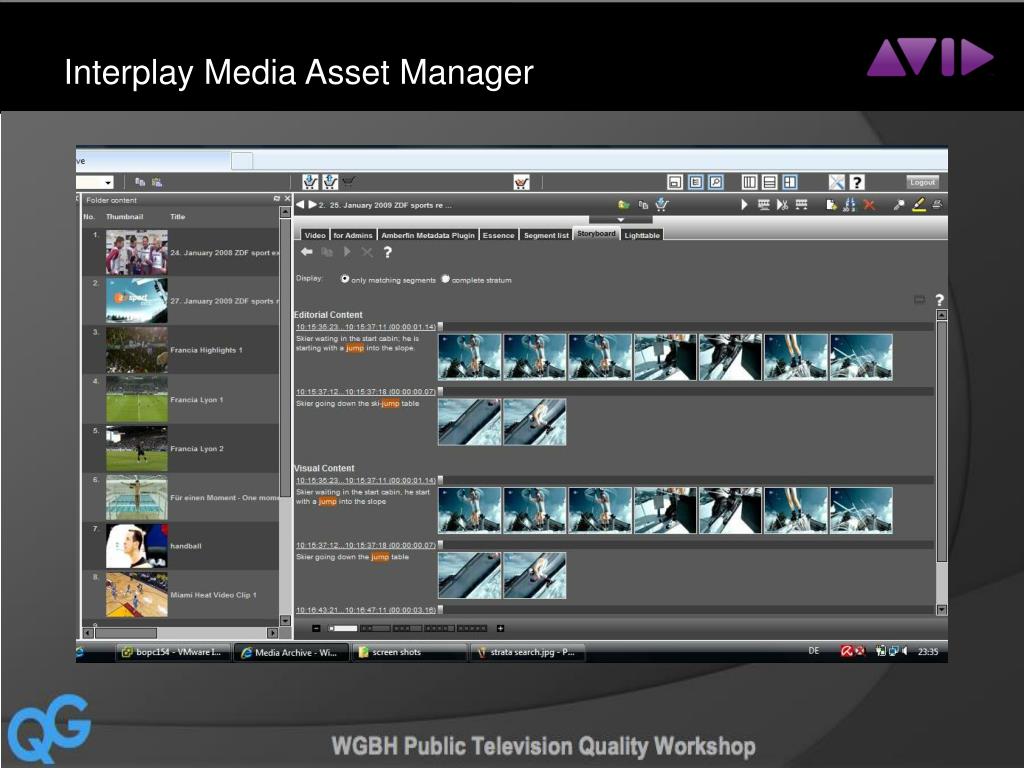Open the dropdown at the top-left toolbar
The width and height of the screenshot is (1024, 768).
[x=108, y=183]
